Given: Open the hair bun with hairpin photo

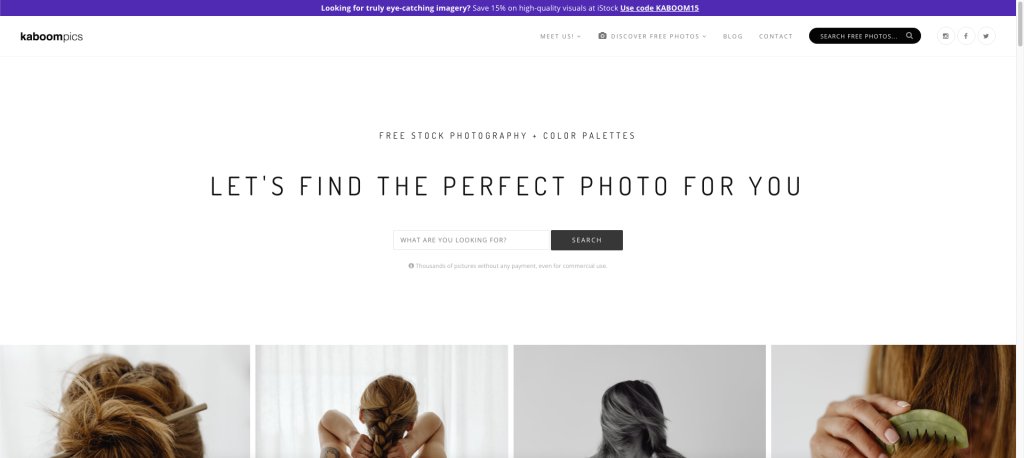Looking at the screenshot, I should 125,401.
